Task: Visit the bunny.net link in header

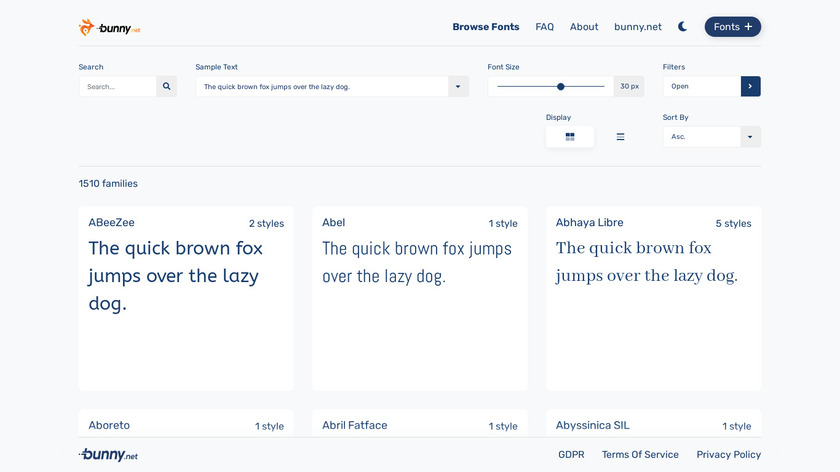Action: 638,27
